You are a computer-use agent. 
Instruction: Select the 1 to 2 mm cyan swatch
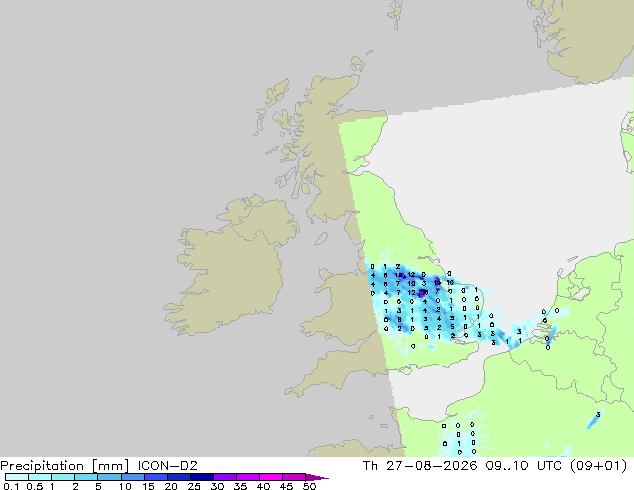click(x=63, y=477)
